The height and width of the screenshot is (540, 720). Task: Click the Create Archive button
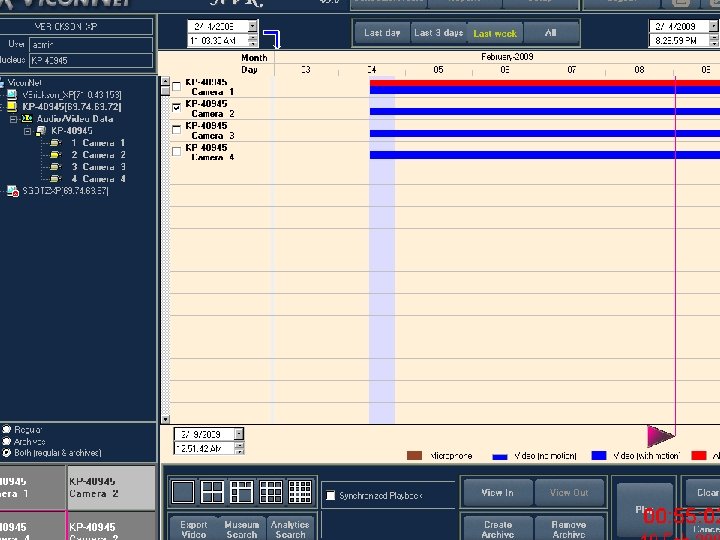(x=498, y=529)
